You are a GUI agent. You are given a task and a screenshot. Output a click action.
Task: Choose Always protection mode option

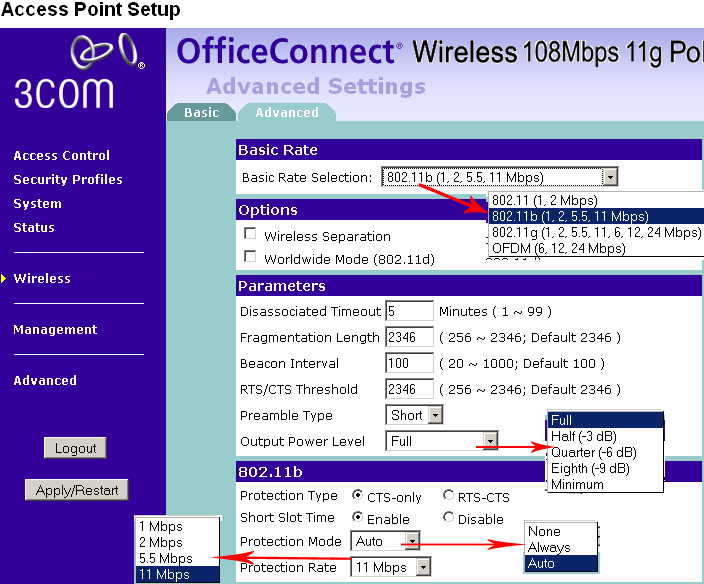coord(561,548)
